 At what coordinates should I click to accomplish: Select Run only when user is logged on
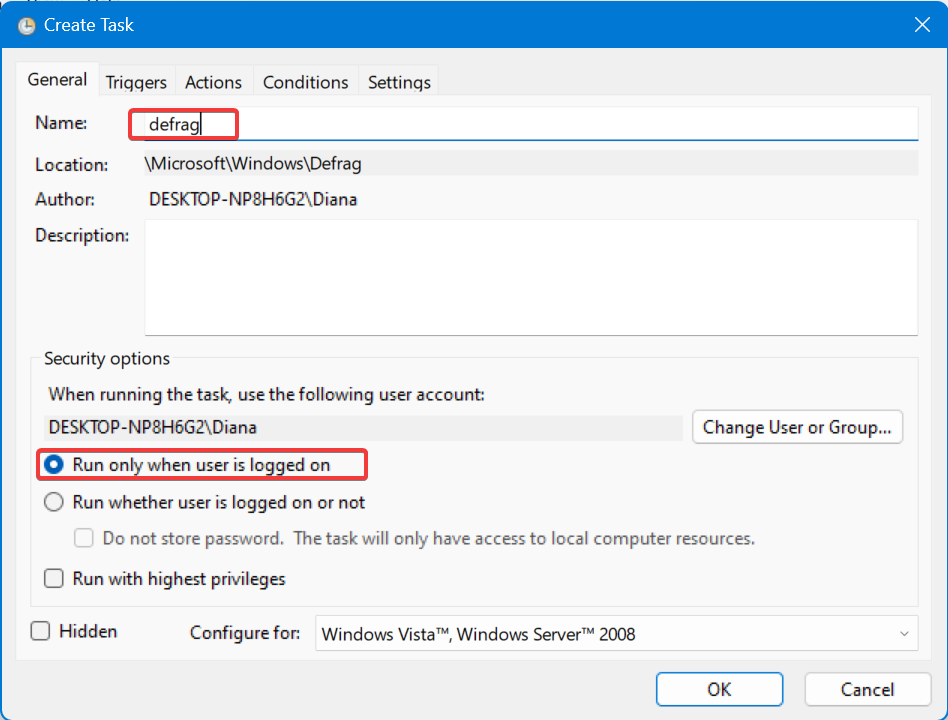point(54,465)
